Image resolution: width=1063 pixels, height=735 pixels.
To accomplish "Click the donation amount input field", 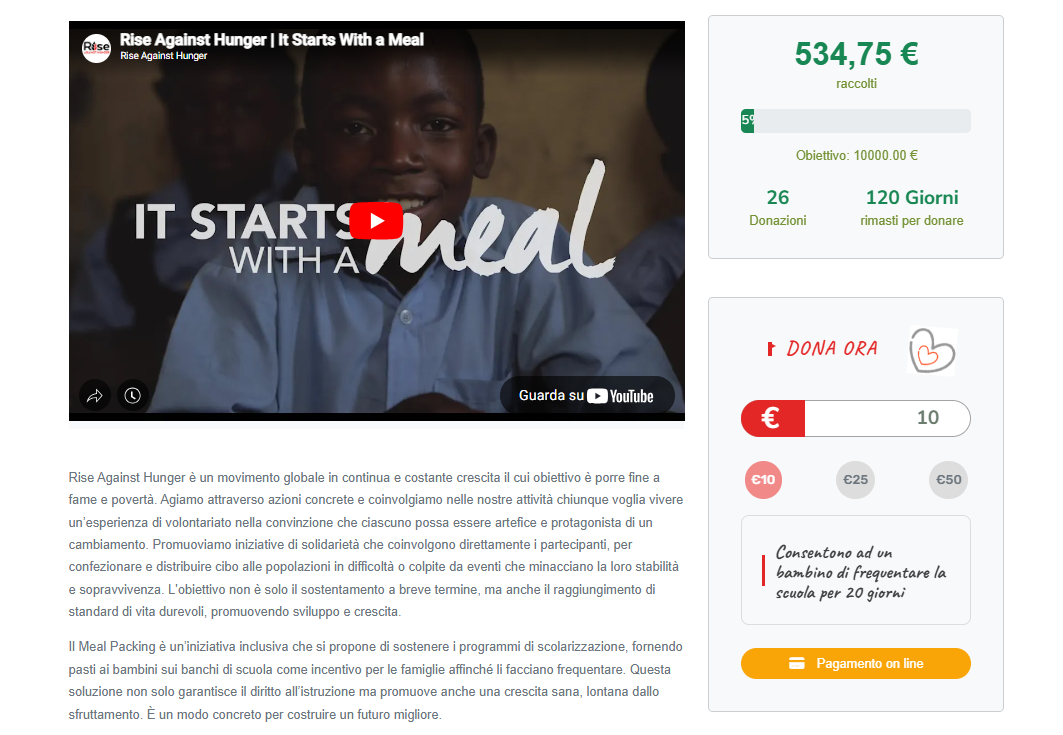I will pos(887,418).
